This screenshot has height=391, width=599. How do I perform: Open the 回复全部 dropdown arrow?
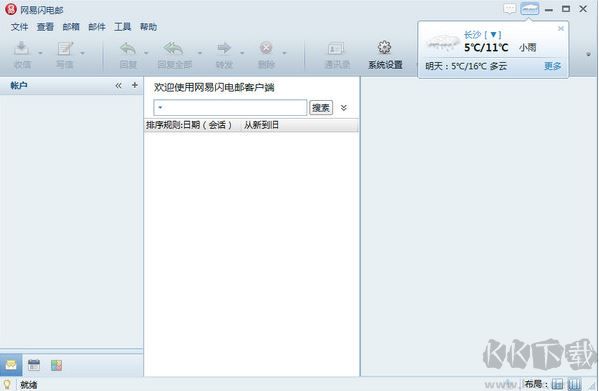[199, 53]
